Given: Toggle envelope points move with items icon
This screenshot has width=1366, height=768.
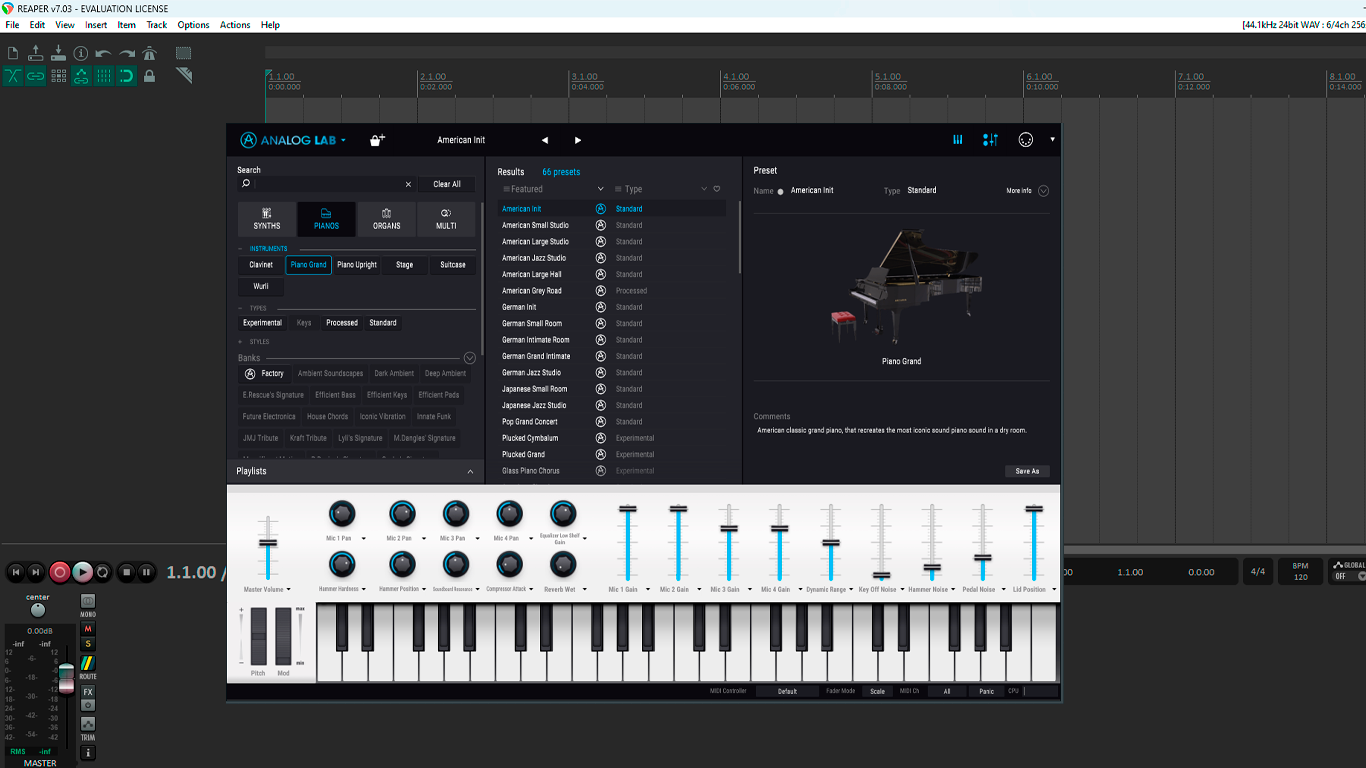Looking at the screenshot, I should pyautogui.click(x=81, y=76).
